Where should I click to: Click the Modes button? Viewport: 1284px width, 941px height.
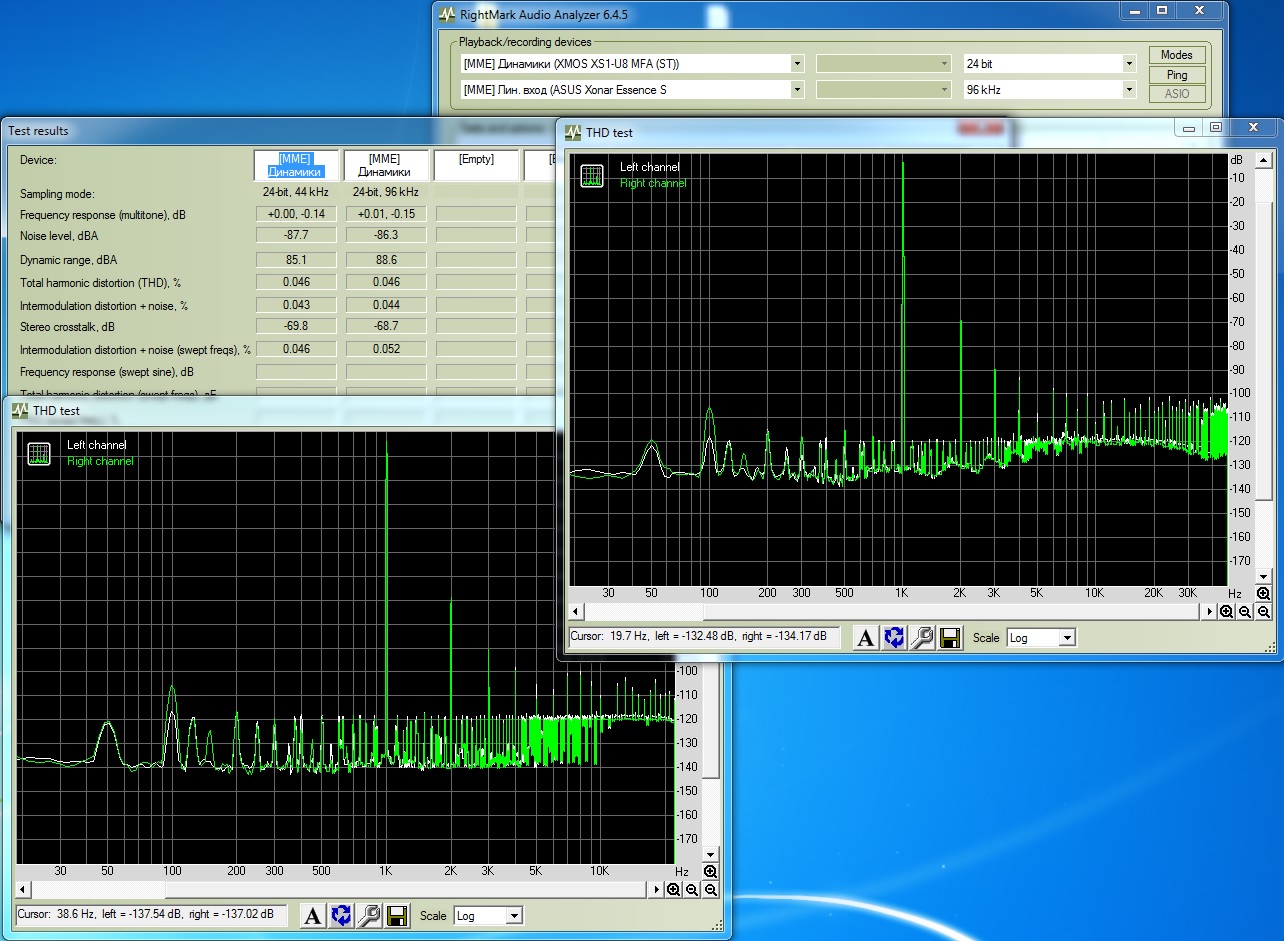pos(1177,55)
